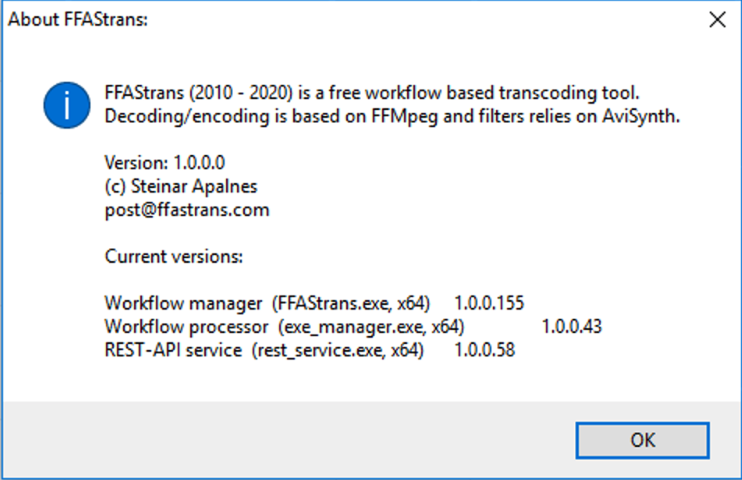Image resolution: width=742 pixels, height=480 pixels.
Task: Click the OK button
Action: pos(642,440)
